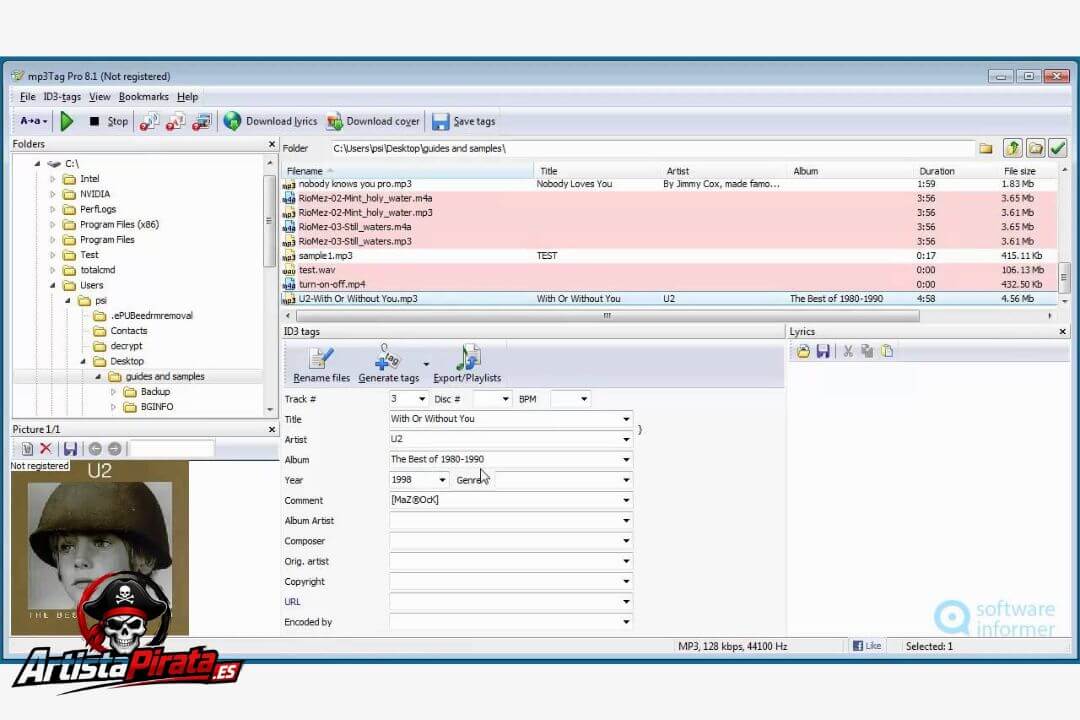Click the U2 album cover thumbnail

click(100, 548)
